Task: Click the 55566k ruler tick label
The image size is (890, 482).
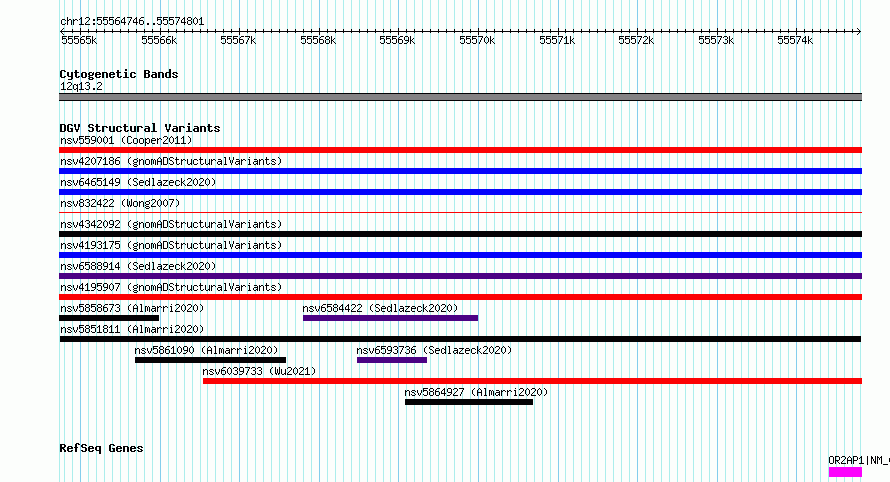Action: (x=159, y=40)
